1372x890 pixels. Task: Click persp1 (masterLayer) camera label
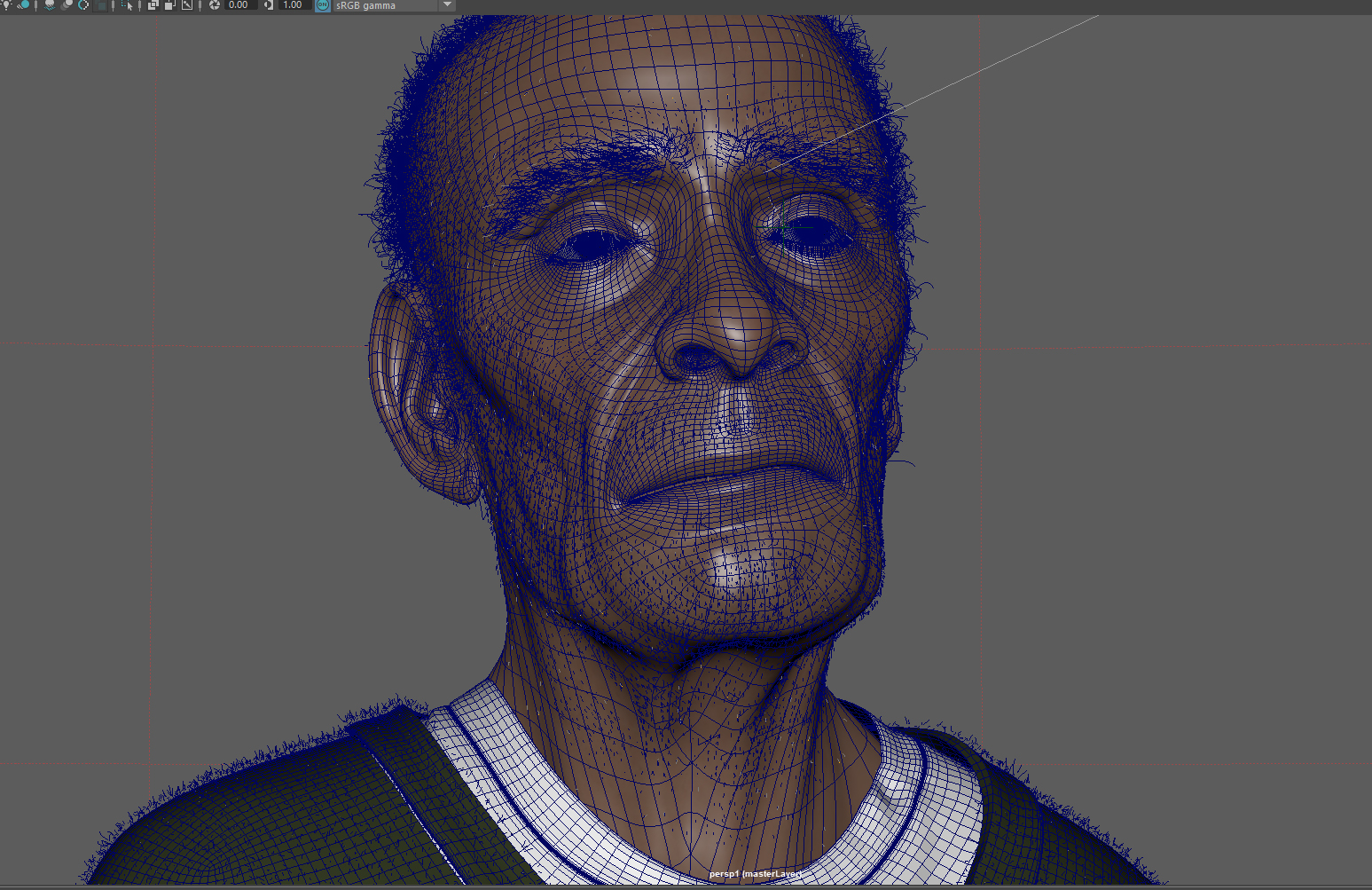tap(755, 874)
